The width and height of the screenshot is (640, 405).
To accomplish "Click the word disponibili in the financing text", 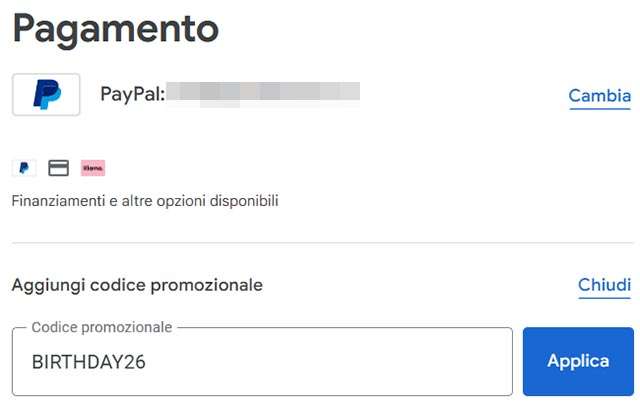I will tap(245, 201).
